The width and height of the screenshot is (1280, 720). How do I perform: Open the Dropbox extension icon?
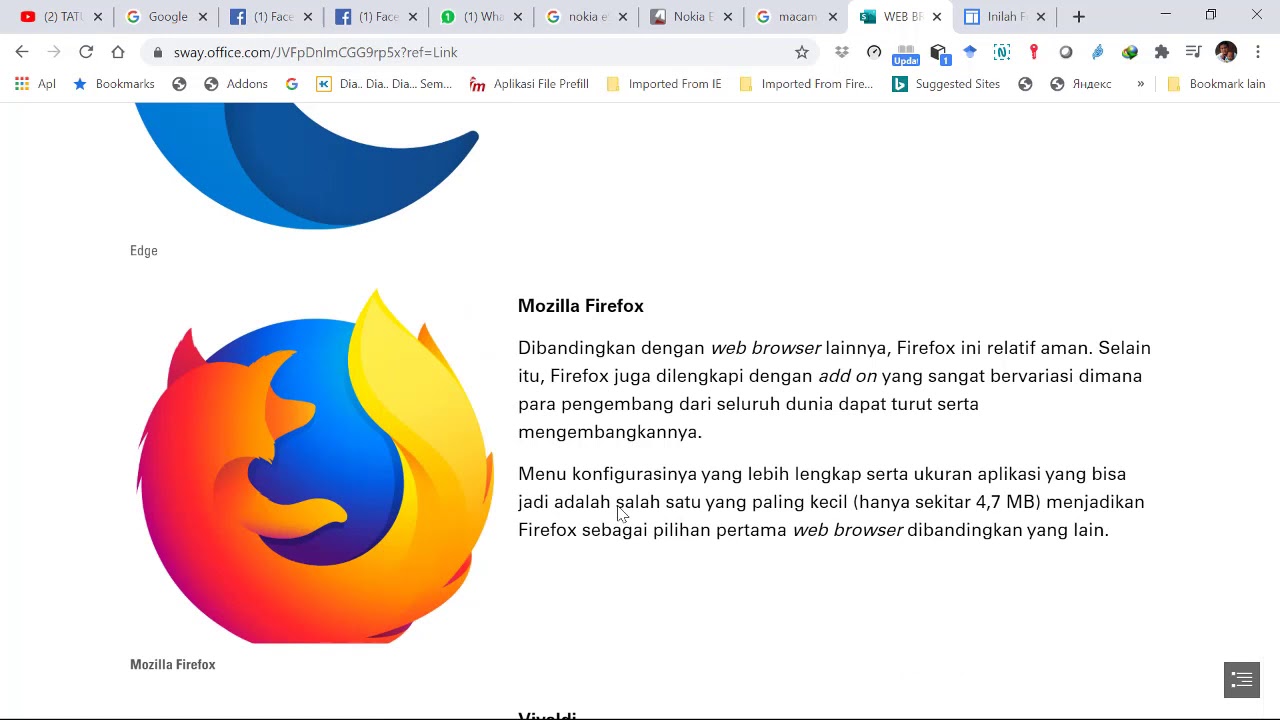click(x=842, y=52)
